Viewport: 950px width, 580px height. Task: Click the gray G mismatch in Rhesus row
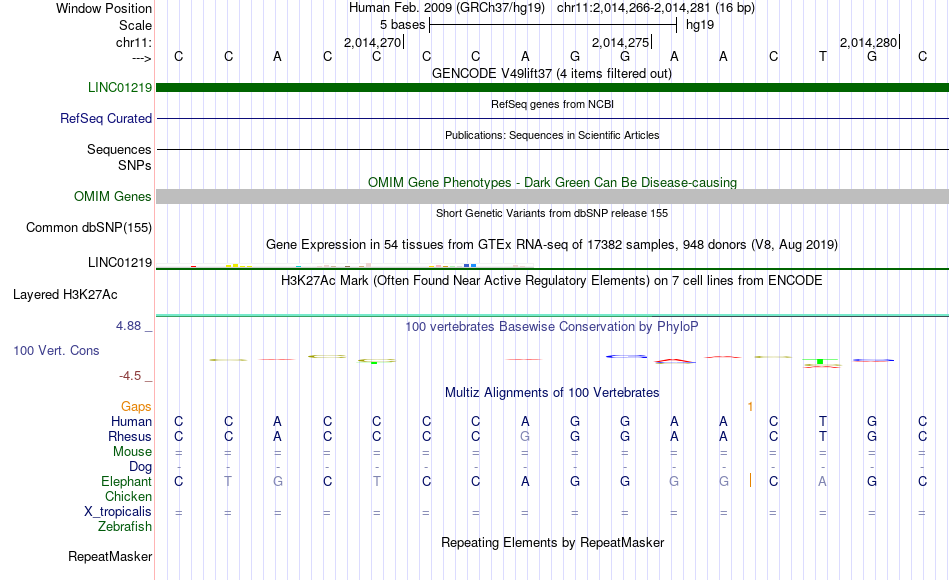pos(525,436)
